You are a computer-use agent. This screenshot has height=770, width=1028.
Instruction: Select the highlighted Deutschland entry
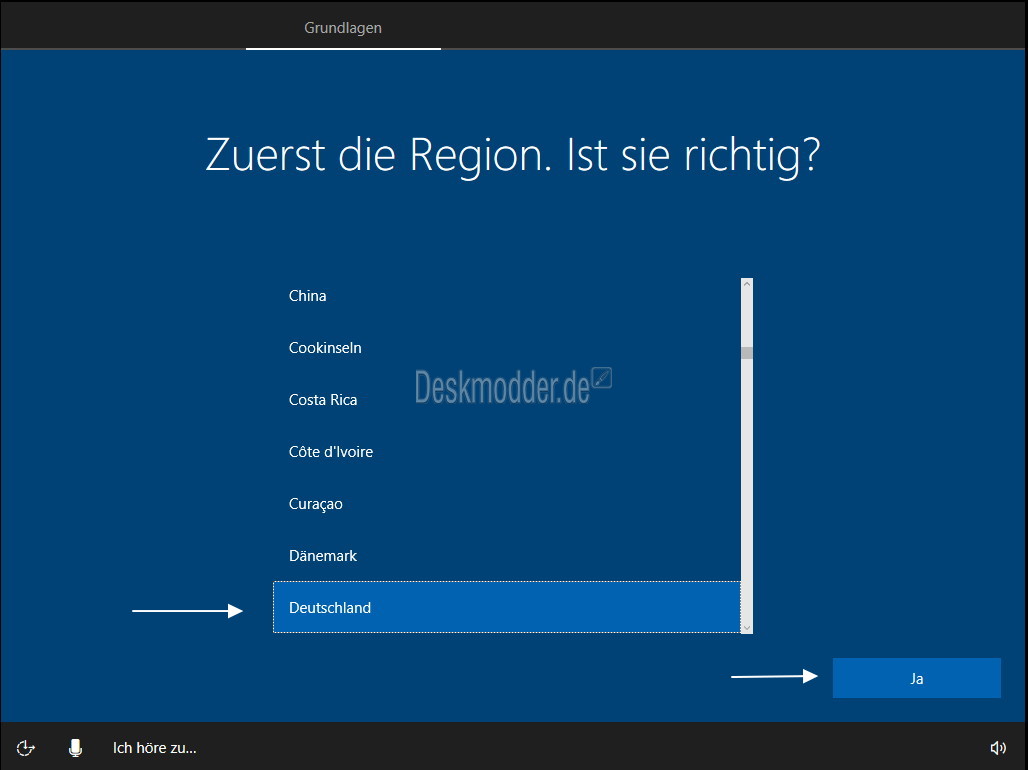[507, 607]
